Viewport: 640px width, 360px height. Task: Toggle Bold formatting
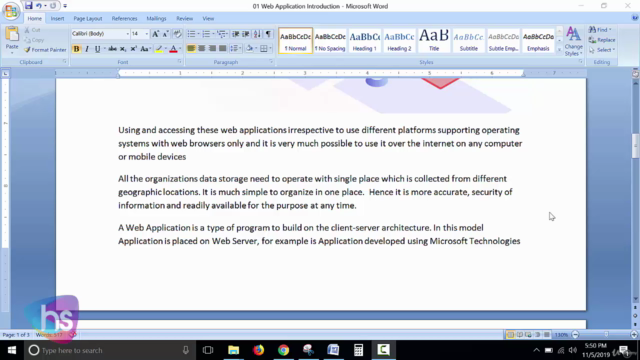click(76, 49)
